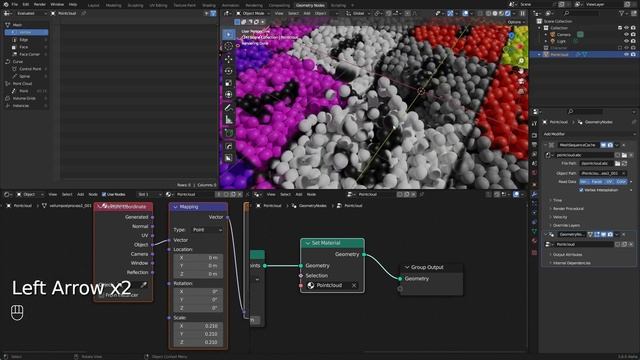Toggle Collection visibility eye in outliner
This screenshot has height=360, width=640.
pyautogui.click(x=627, y=28)
